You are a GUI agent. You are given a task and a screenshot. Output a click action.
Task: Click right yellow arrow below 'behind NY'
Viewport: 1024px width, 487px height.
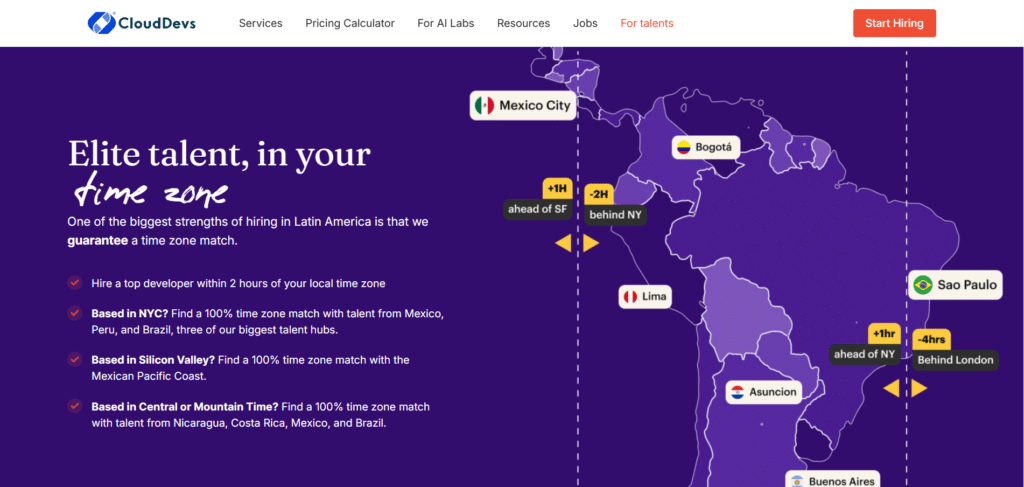(x=591, y=243)
